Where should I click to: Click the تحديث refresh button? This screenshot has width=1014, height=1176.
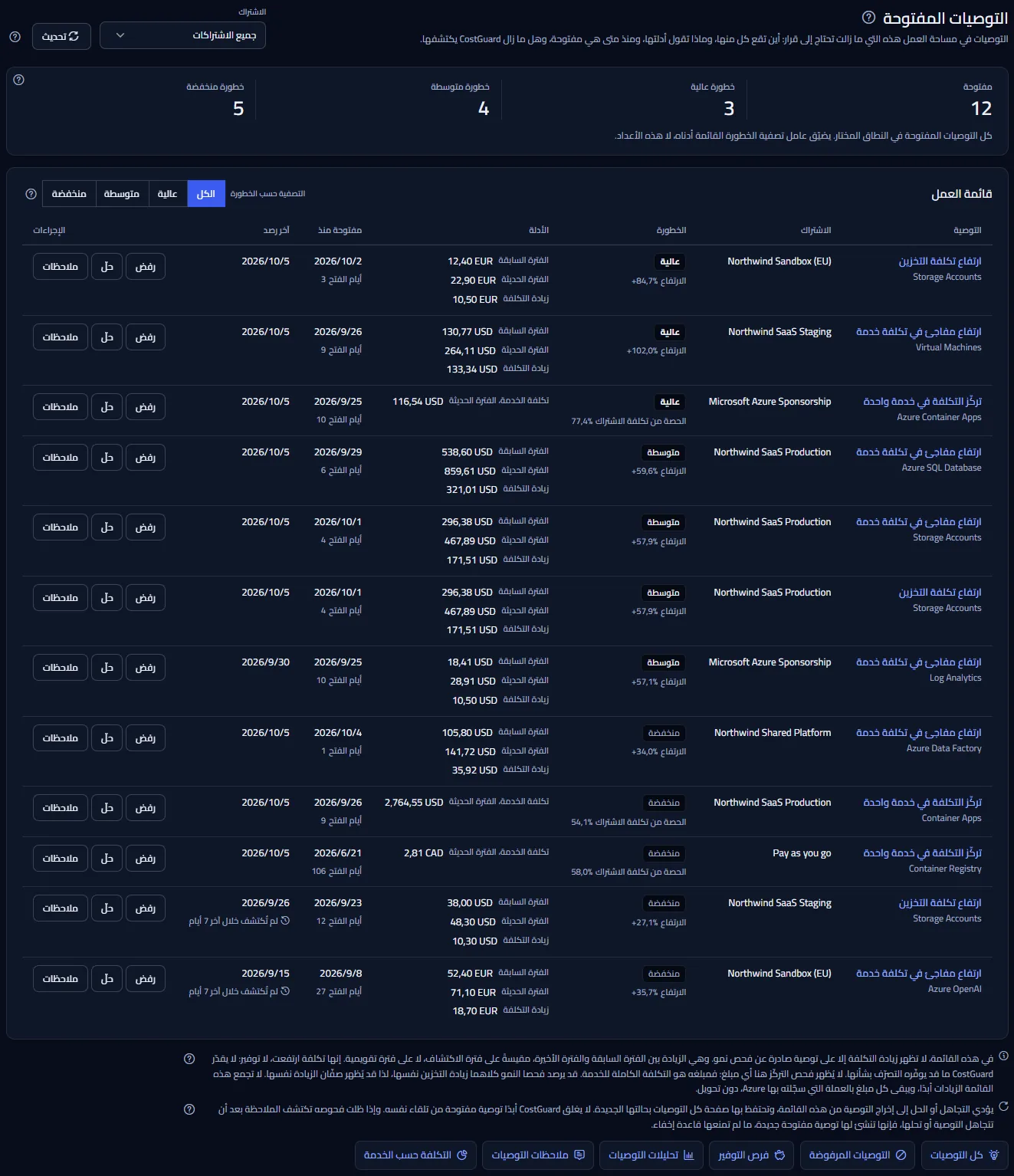tap(61, 36)
